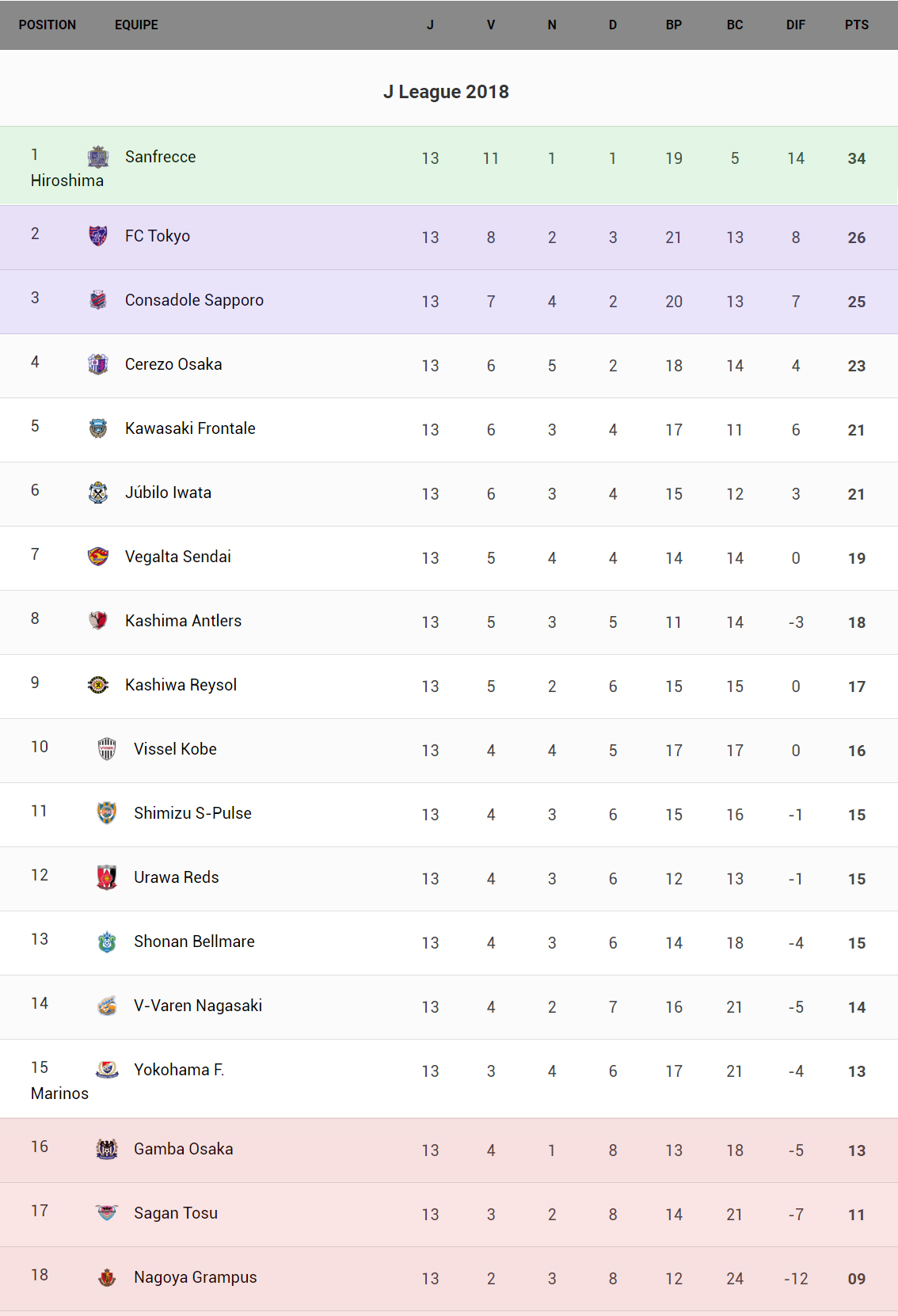Sort table by PTS column header

856,25
